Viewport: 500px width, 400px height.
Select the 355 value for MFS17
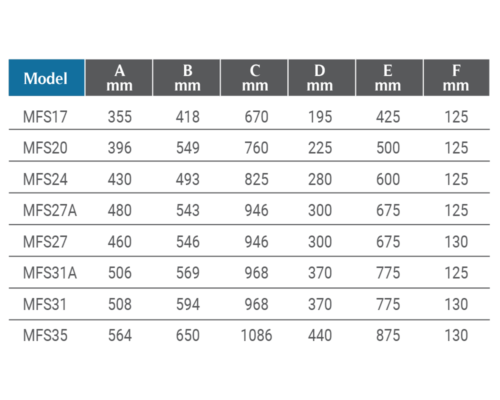pos(120,117)
